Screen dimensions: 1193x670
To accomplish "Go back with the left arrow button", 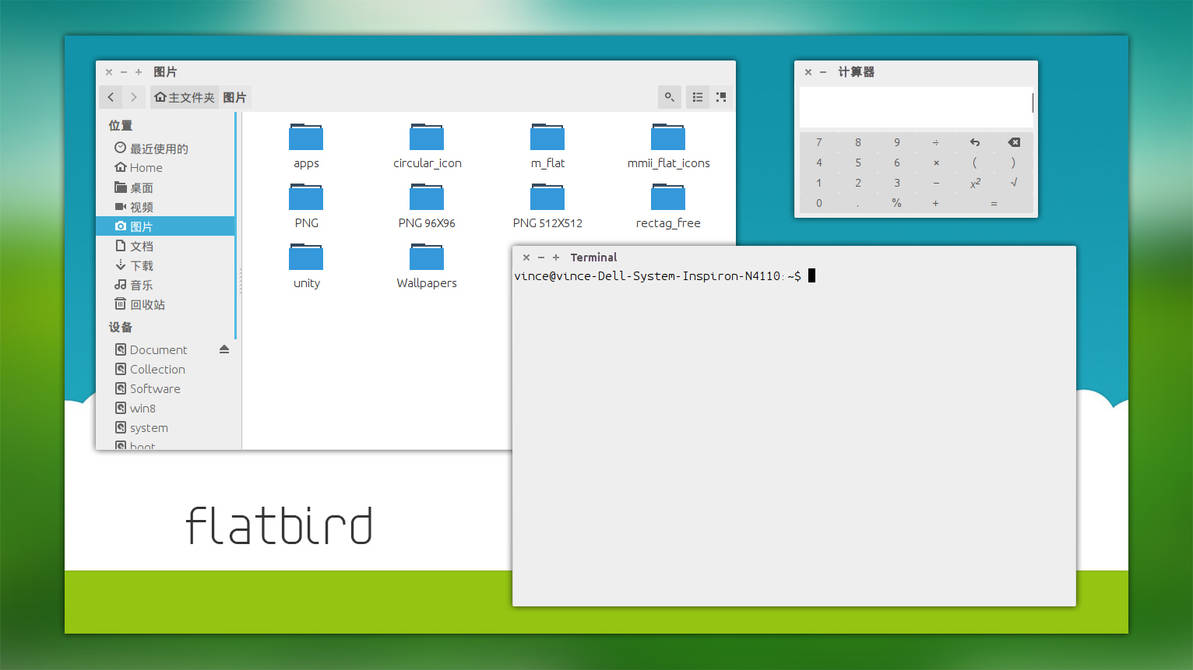I will (x=111, y=97).
